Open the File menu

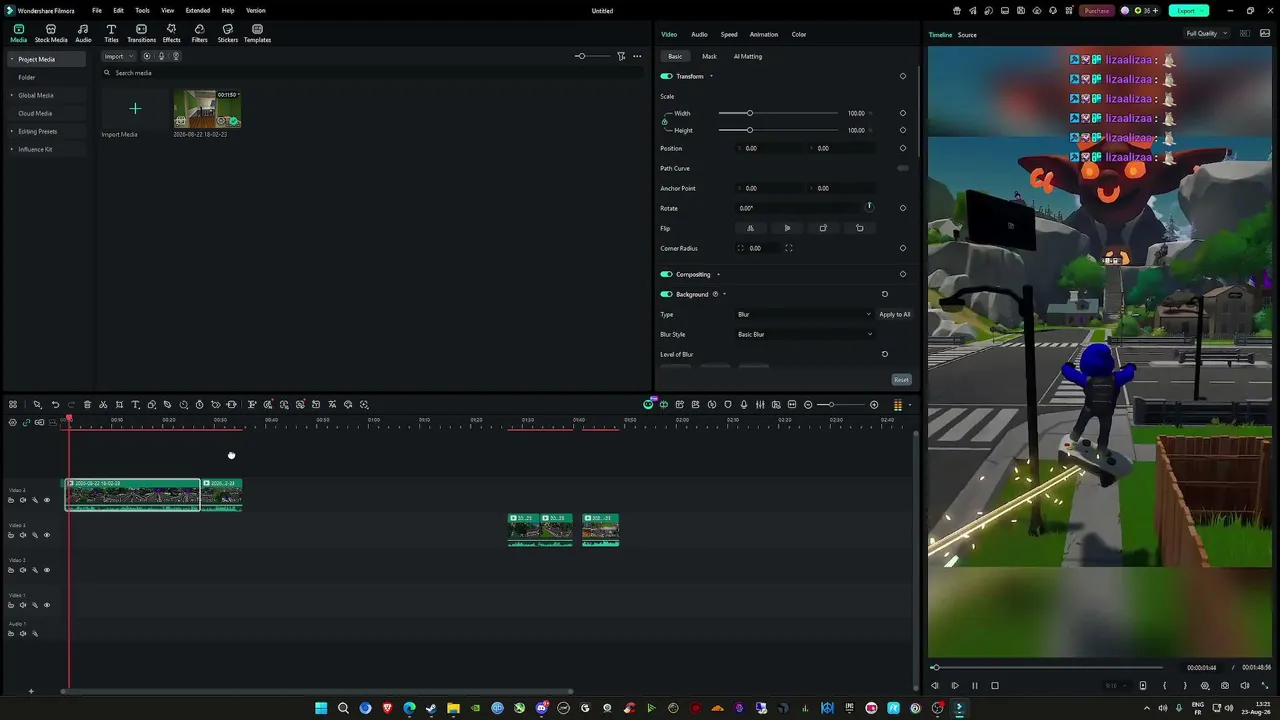pos(97,10)
